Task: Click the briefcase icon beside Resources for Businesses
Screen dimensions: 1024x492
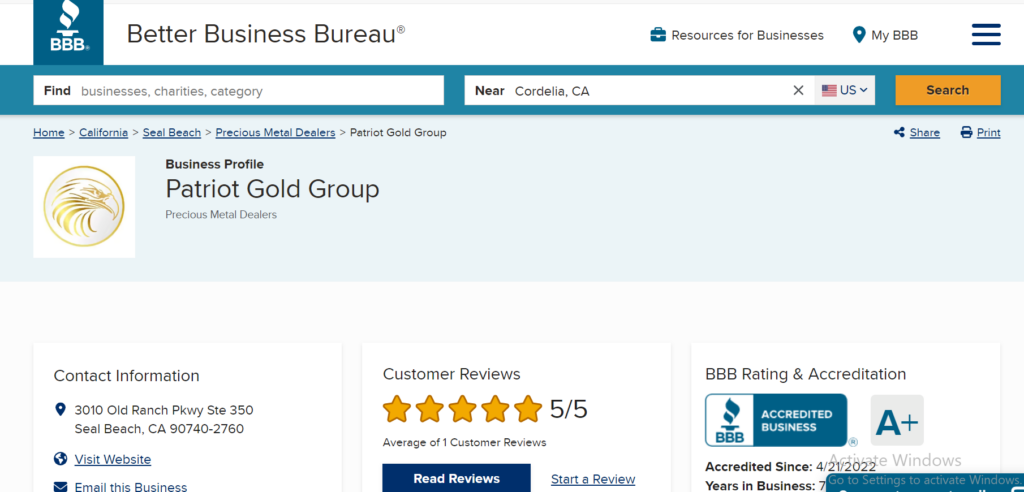Action: pyautogui.click(x=658, y=35)
